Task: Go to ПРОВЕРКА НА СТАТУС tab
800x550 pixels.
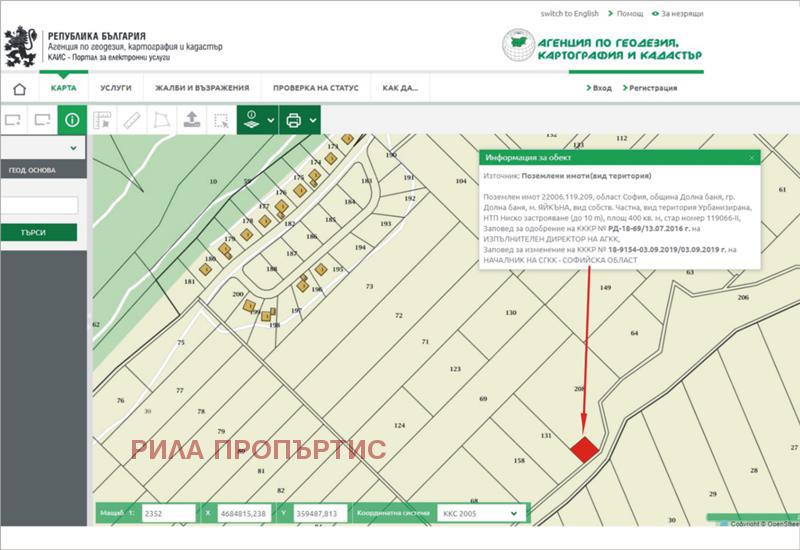Action: pos(315,88)
